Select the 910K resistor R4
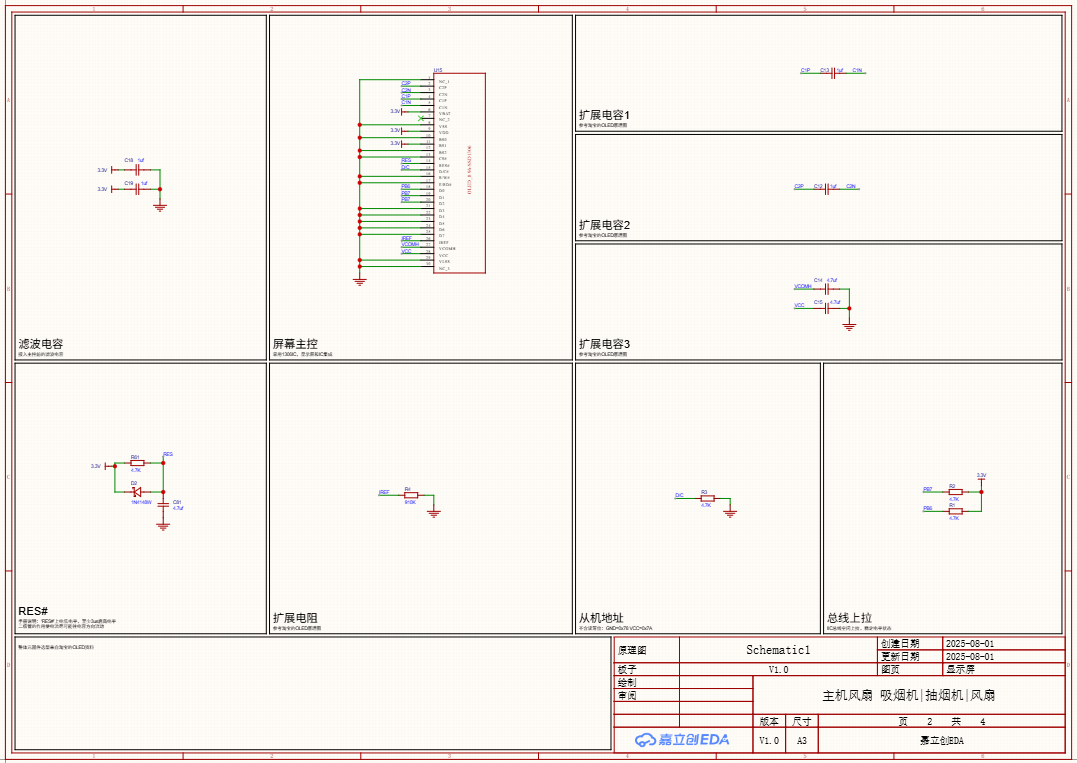 pyautogui.click(x=411, y=495)
